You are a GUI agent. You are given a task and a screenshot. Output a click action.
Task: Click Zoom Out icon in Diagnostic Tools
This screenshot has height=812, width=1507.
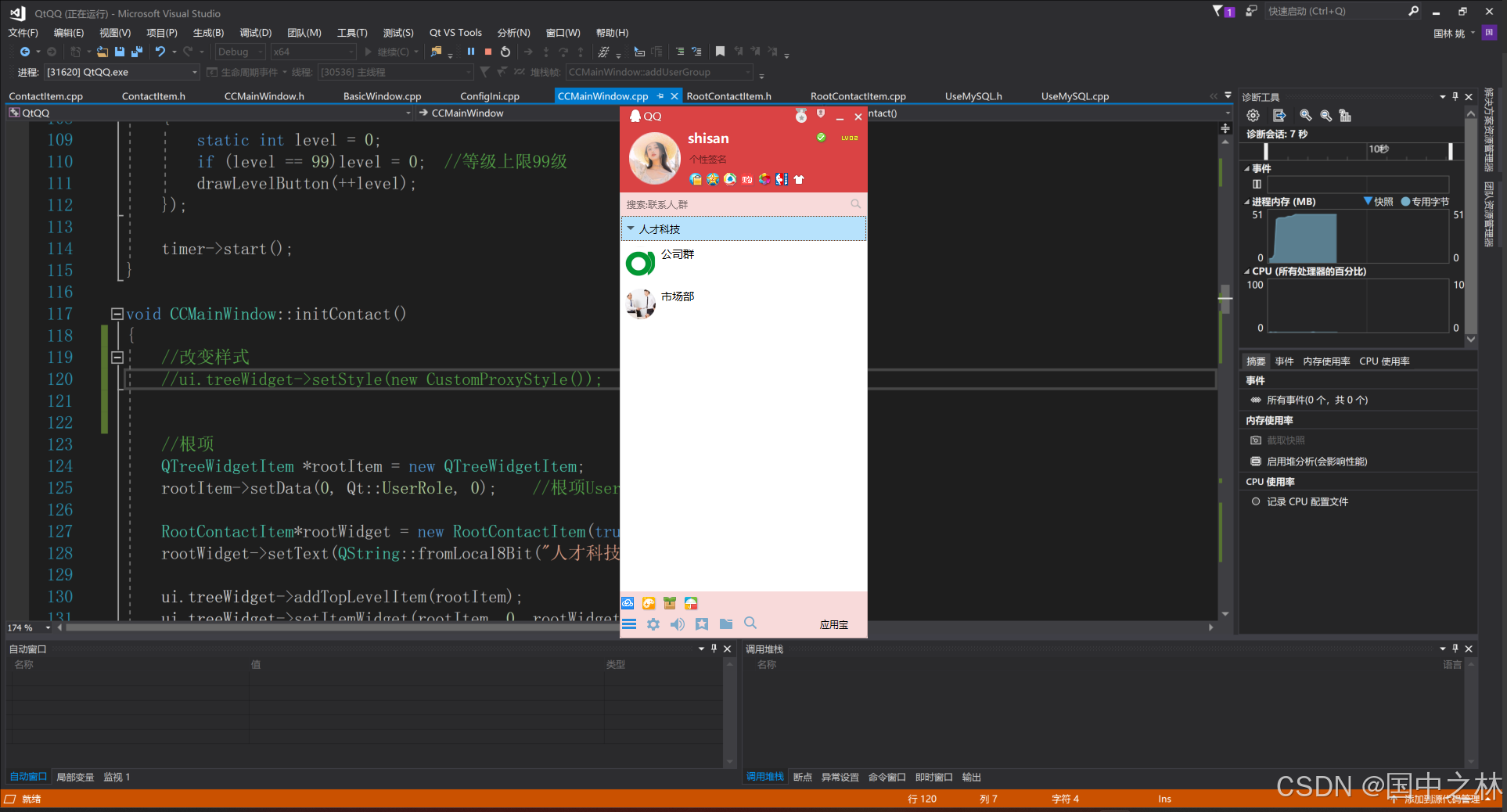(1325, 116)
